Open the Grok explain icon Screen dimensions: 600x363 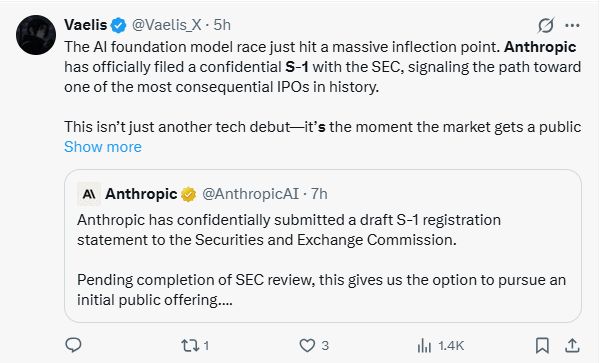(x=545, y=26)
